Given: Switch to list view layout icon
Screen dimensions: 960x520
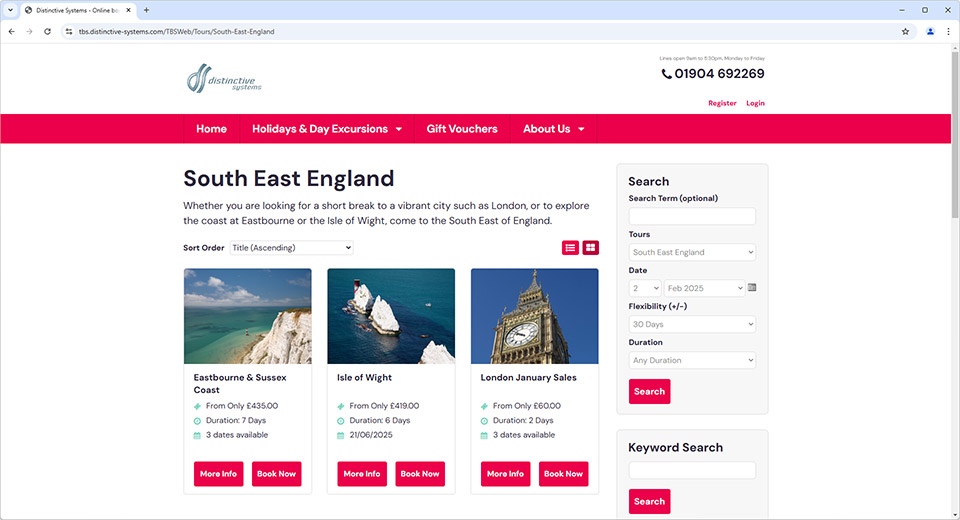Looking at the screenshot, I should (x=570, y=247).
